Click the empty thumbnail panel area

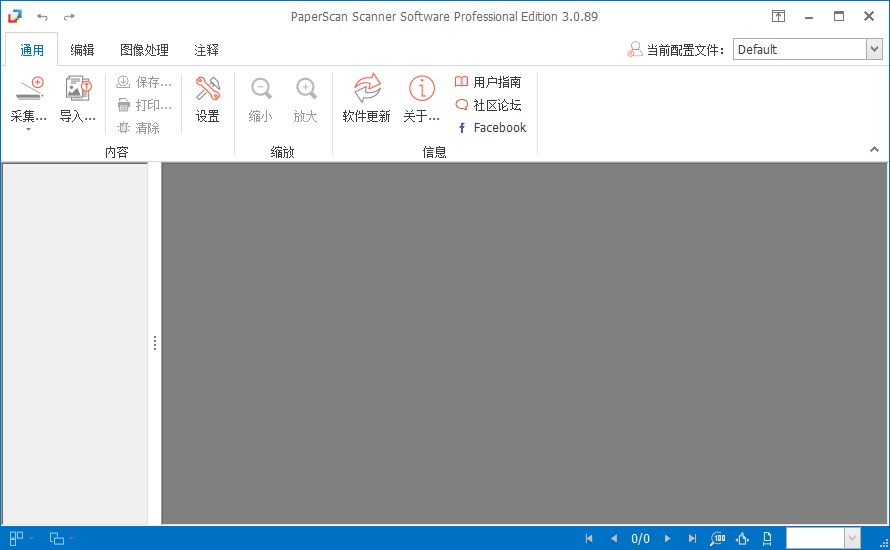coord(75,343)
